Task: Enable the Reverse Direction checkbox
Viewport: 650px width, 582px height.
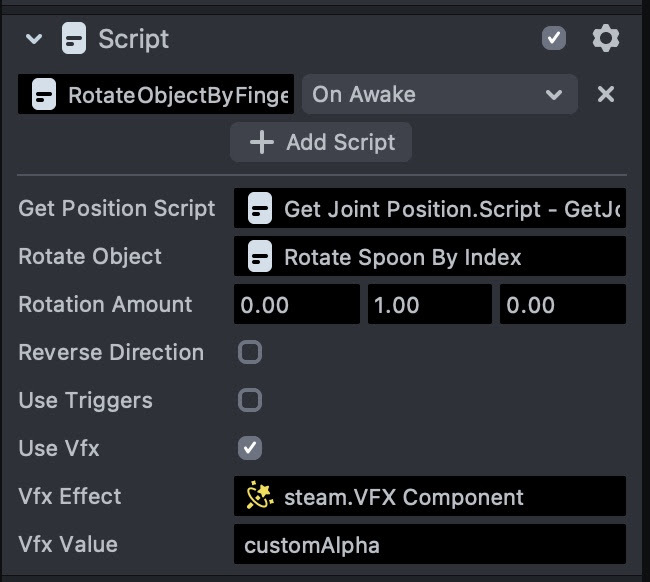Action: 249,352
